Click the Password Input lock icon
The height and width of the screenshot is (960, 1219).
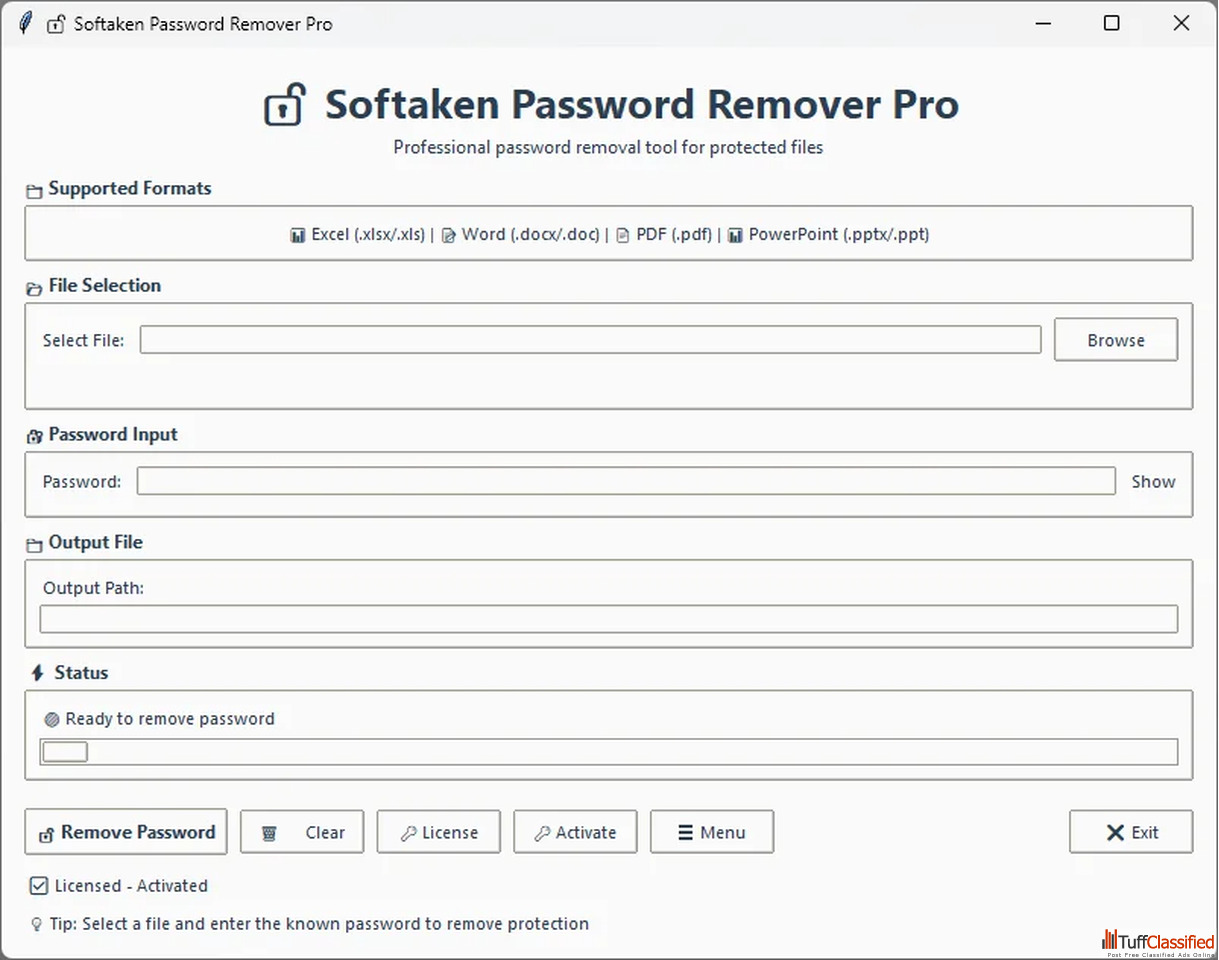coord(35,436)
